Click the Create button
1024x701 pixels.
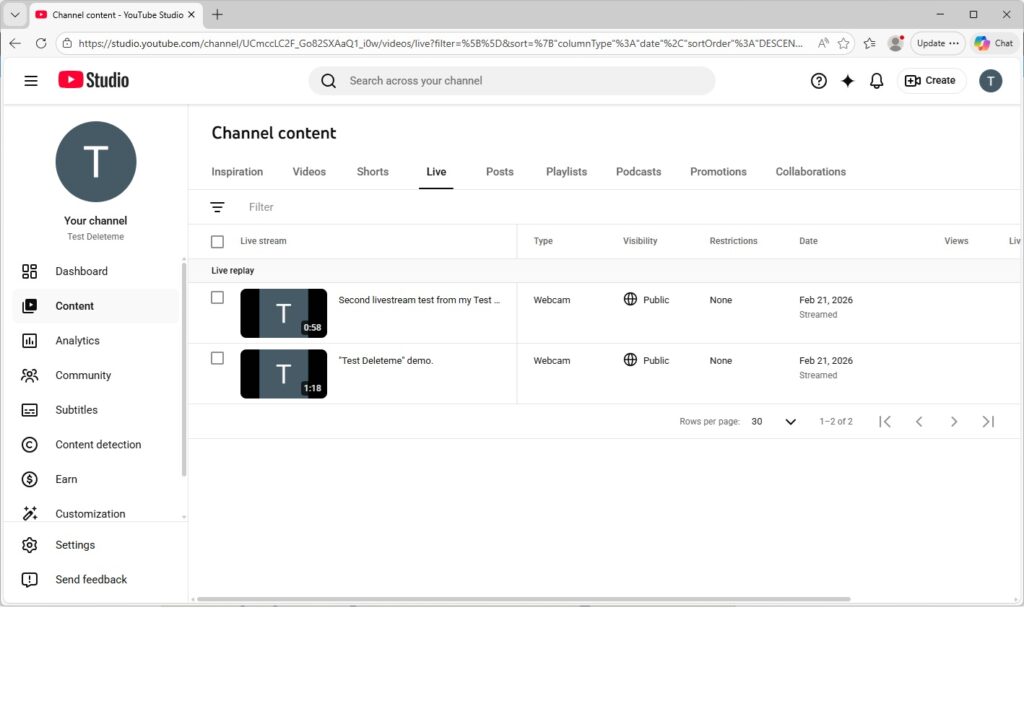[x=930, y=81]
